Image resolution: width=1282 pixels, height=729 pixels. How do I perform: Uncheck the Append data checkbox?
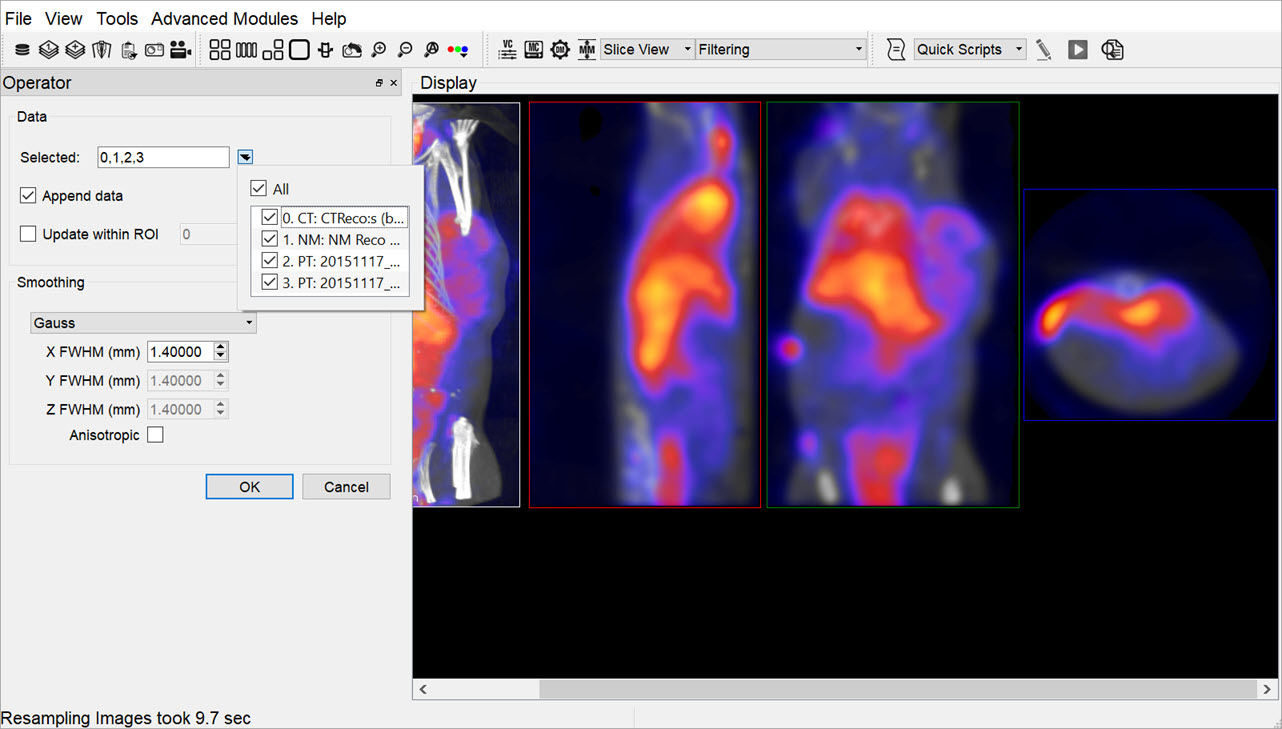[29, 196]
